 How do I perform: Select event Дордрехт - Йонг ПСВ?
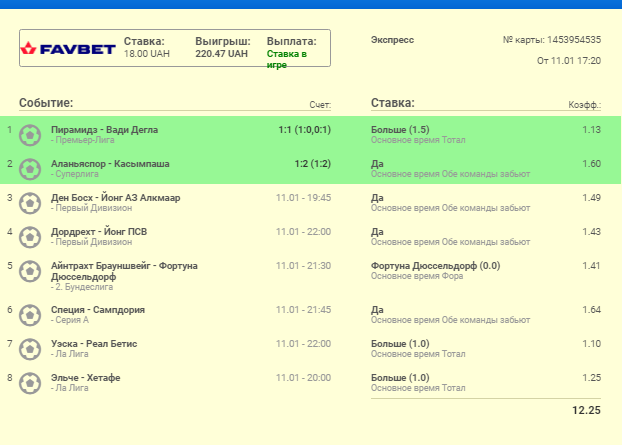tap(99, 232)
